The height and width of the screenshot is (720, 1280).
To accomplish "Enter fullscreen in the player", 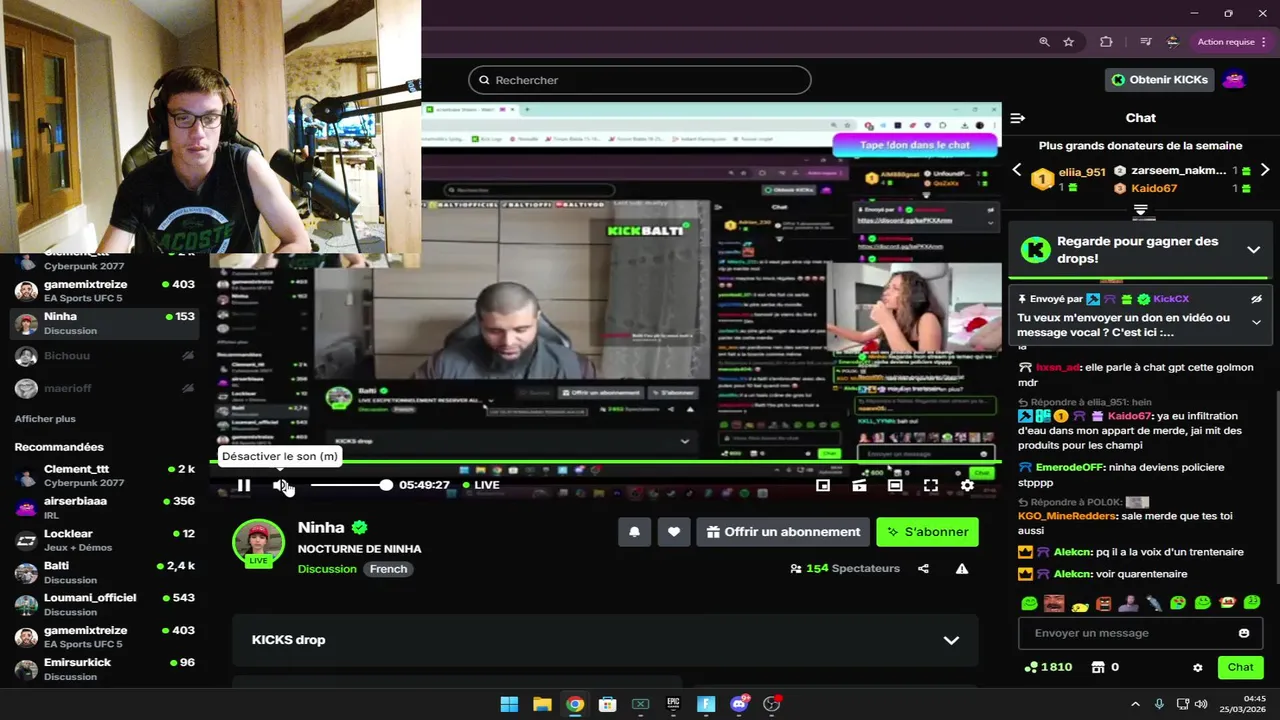I will 931,485.
